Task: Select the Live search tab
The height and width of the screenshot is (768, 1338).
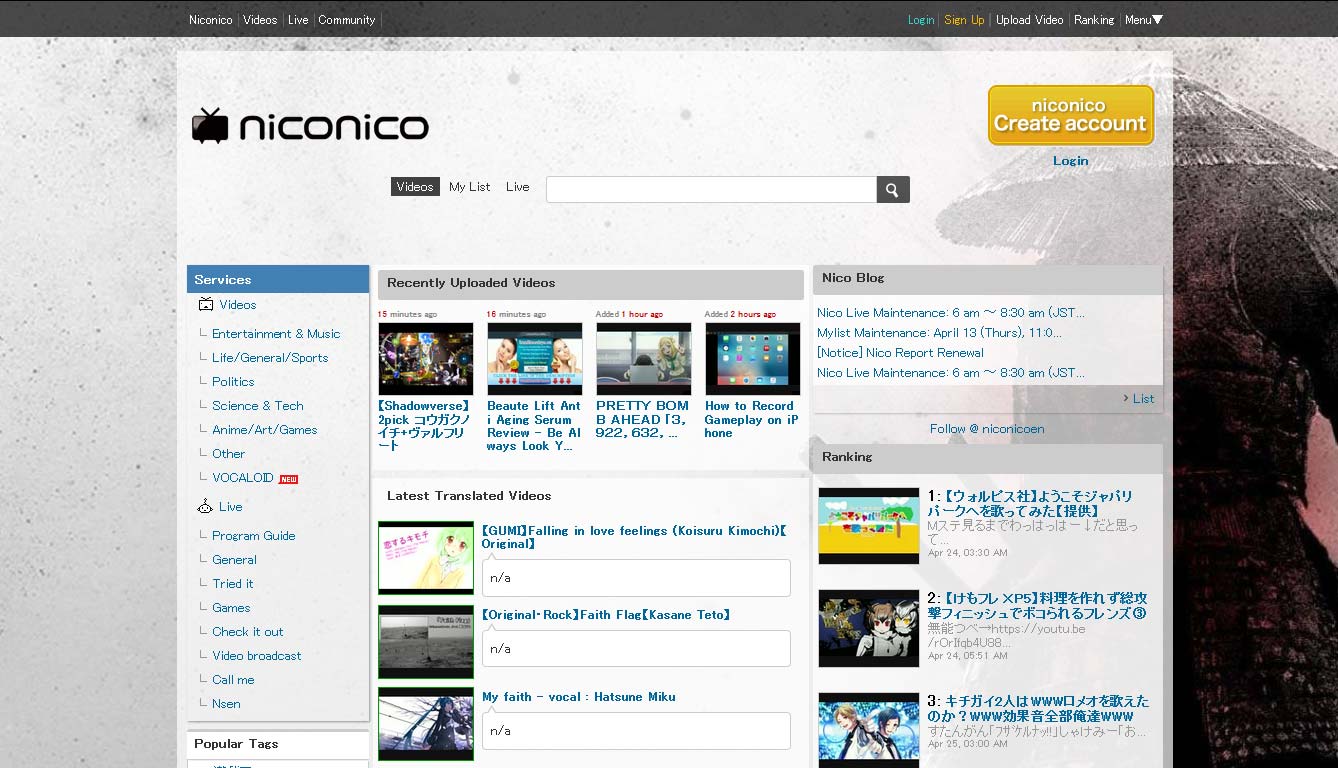Action: tap(517, 187)
